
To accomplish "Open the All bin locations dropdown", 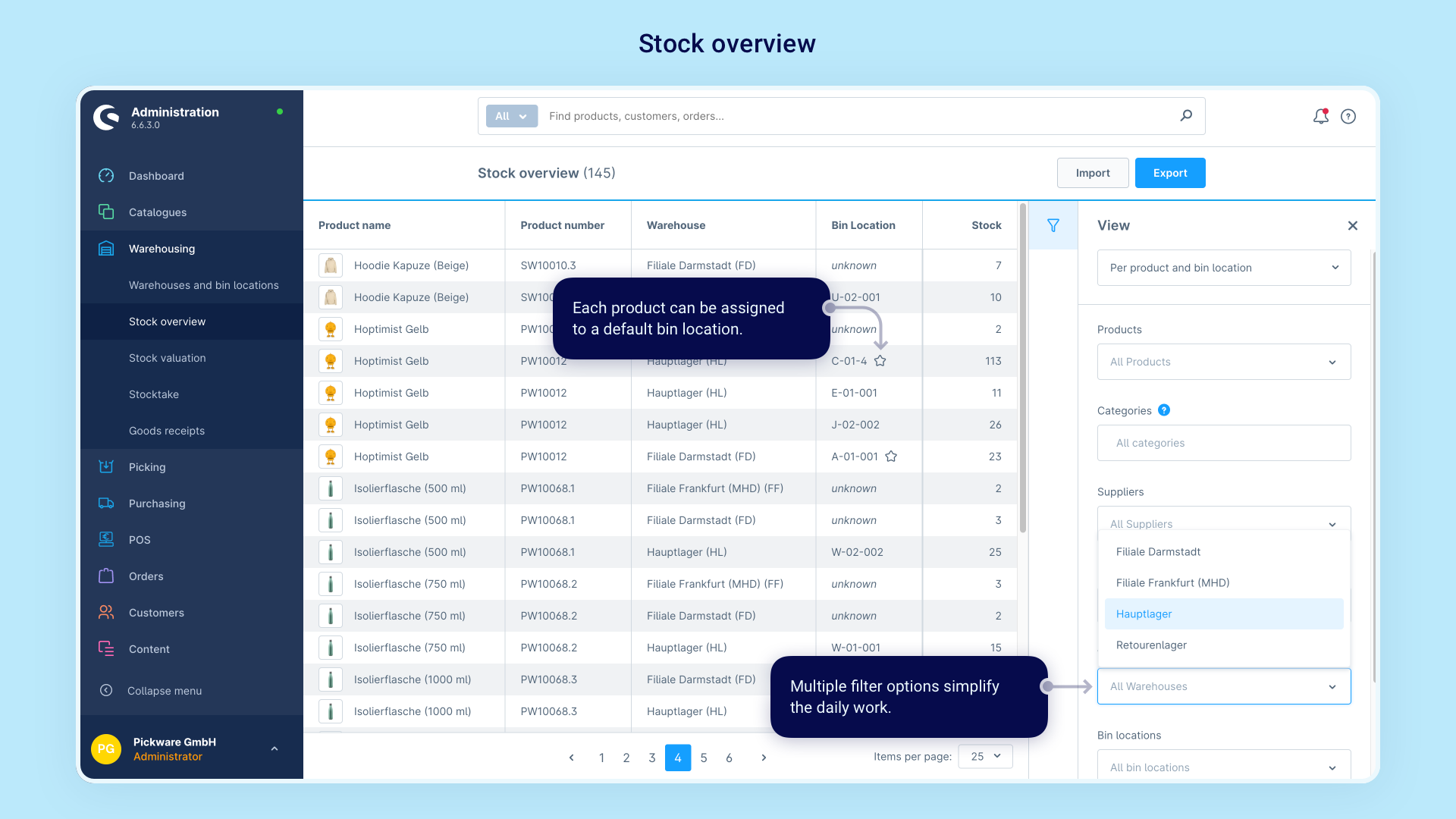I will (x=1224, y=766).
